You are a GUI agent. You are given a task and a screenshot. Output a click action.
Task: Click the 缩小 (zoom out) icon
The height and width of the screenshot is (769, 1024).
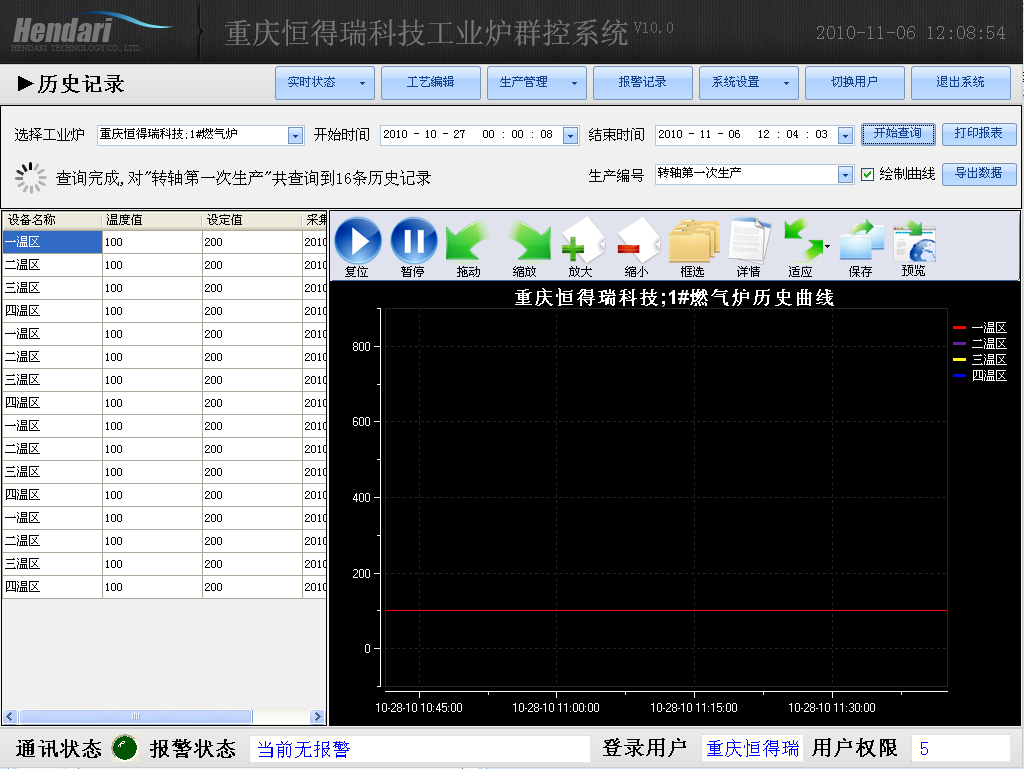pos(636,242)
